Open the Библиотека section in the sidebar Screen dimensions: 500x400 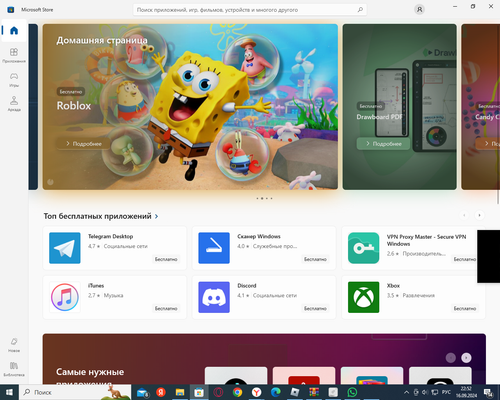click(x=14, y=369)
